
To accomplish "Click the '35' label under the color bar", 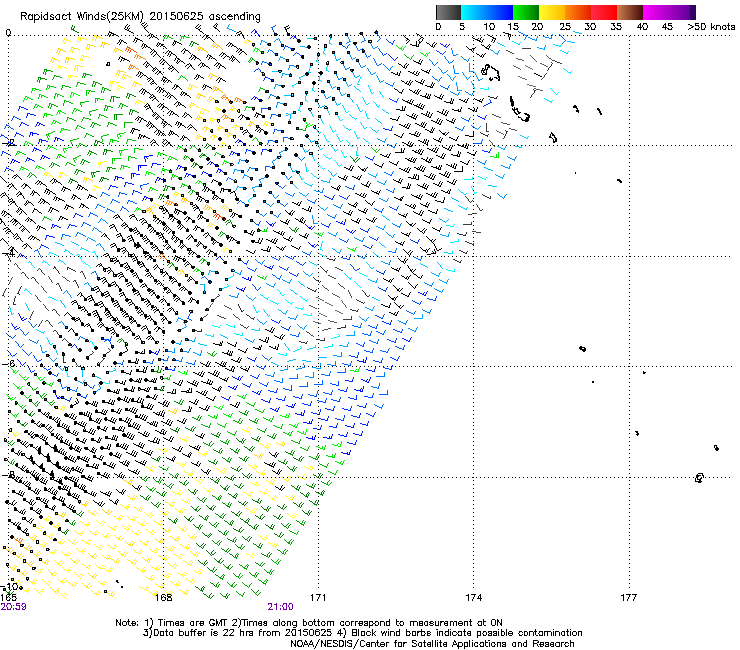I will (616, 27).
